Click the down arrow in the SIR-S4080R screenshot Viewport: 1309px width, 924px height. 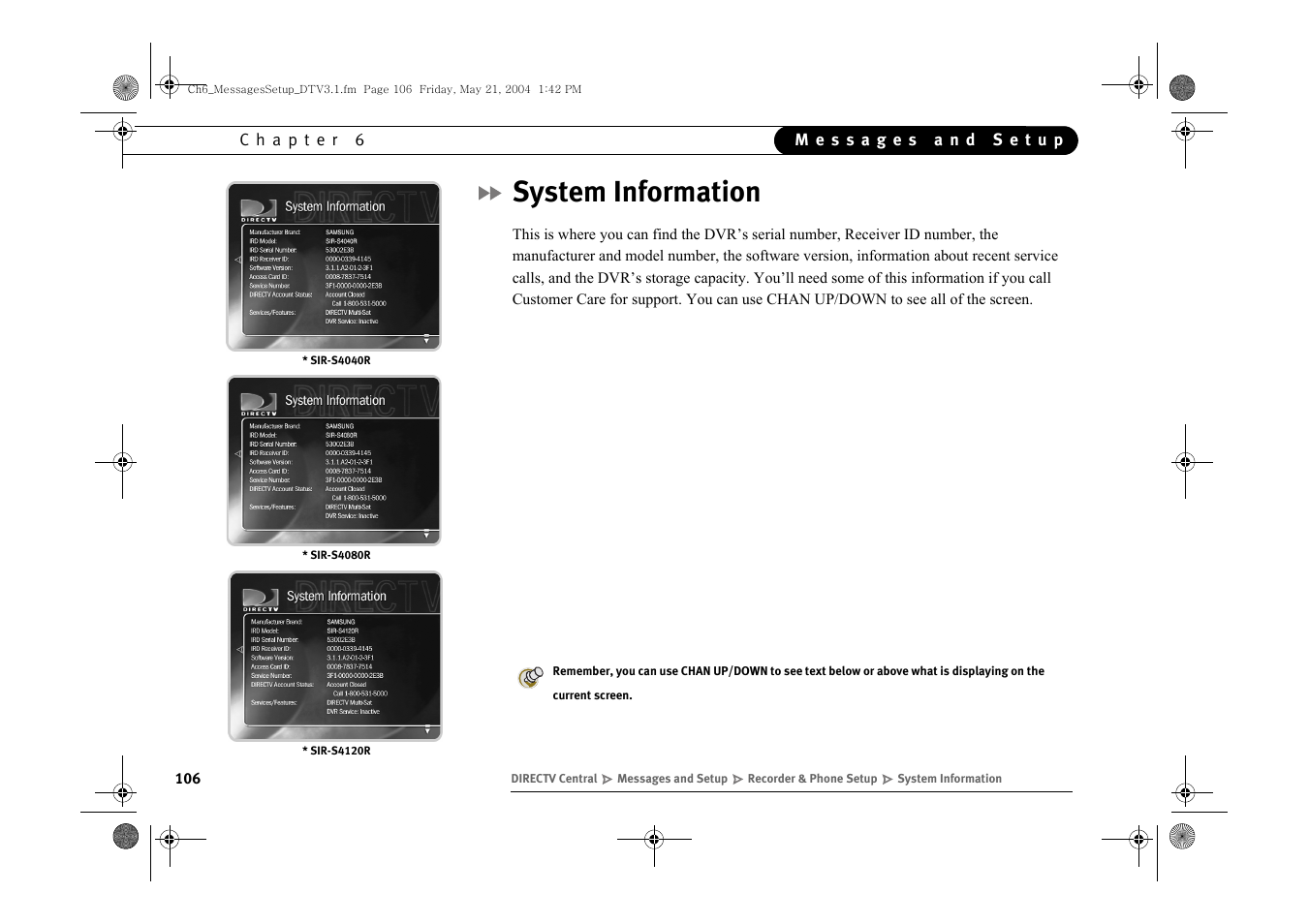click(x=426, y=534)
